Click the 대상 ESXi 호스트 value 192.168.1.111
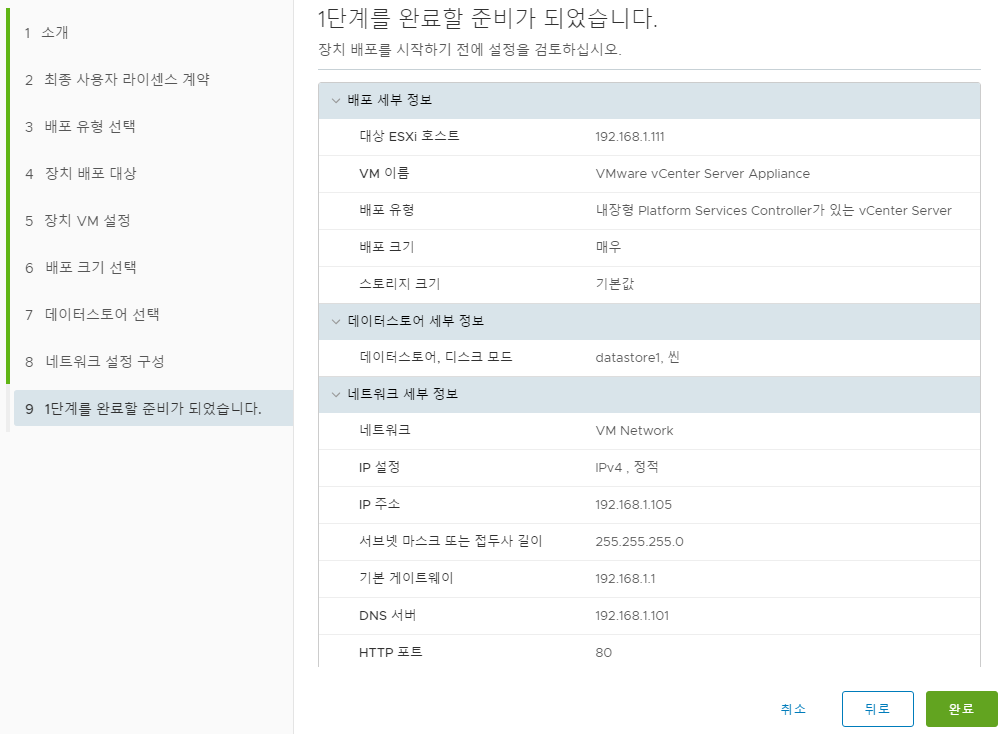The width and height of the screenshot is (1005, 734). (629, 137)
